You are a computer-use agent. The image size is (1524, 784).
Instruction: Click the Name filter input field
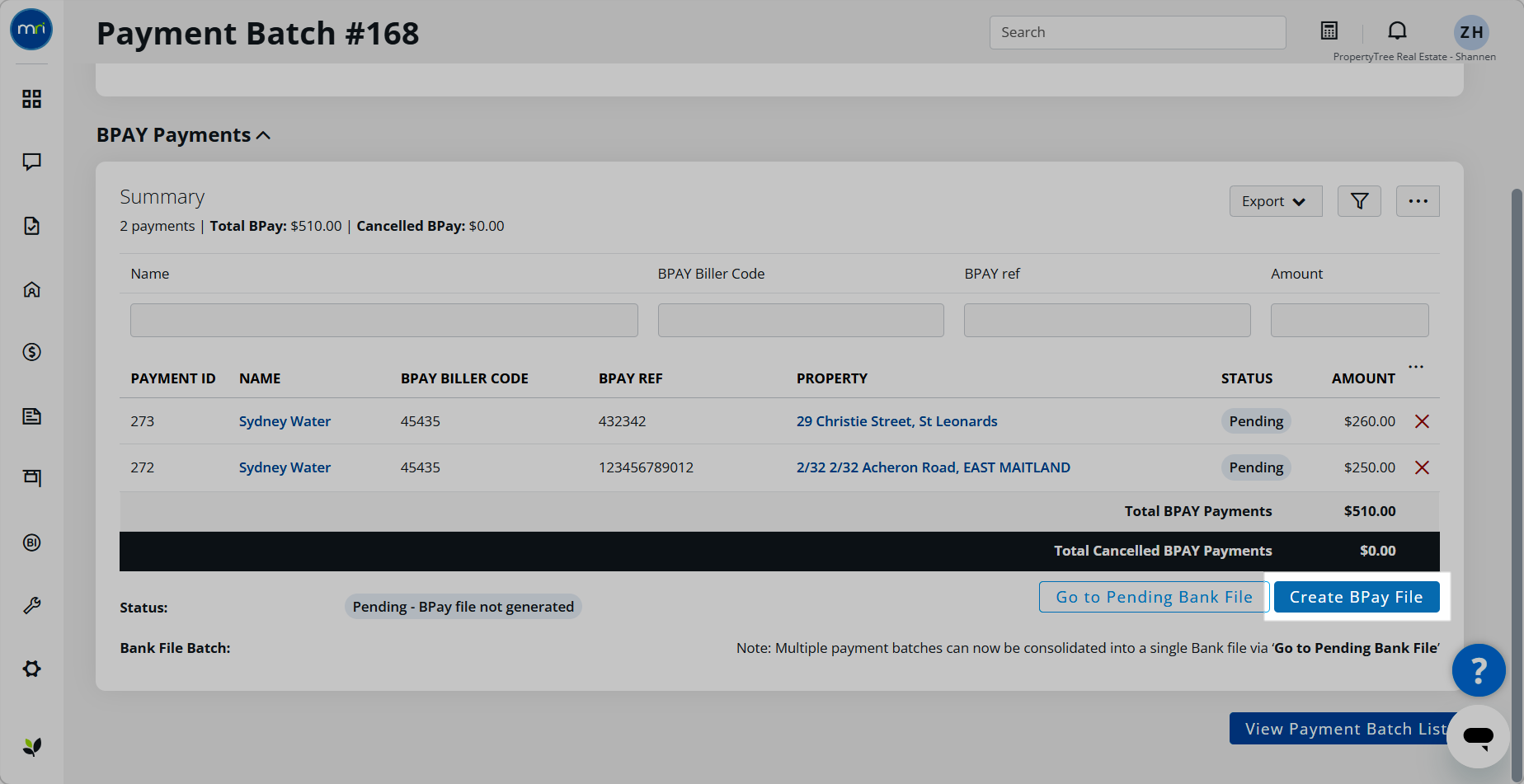[x=383, y=320]
